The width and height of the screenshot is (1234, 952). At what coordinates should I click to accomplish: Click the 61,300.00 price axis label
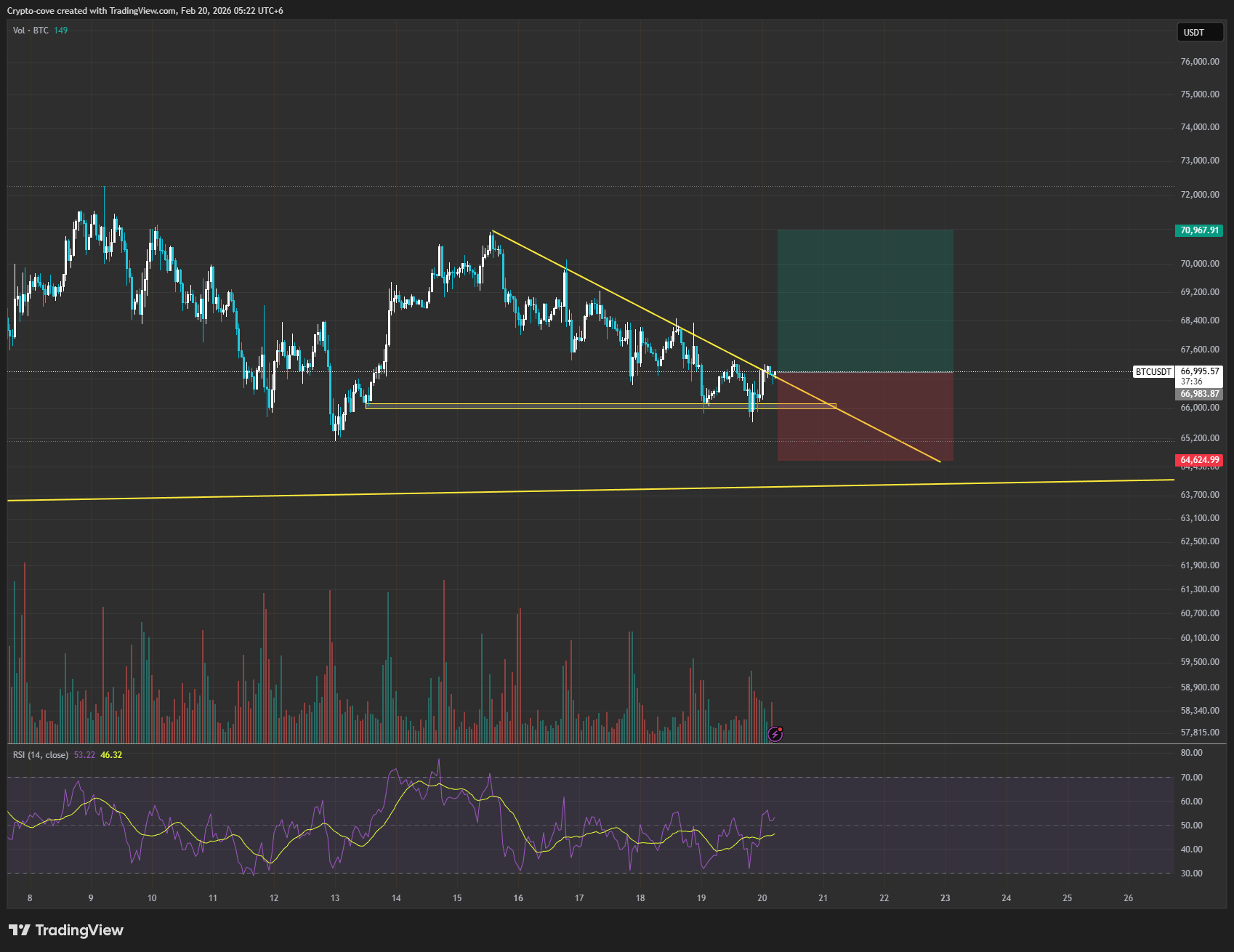click(x=1200, y=589)
